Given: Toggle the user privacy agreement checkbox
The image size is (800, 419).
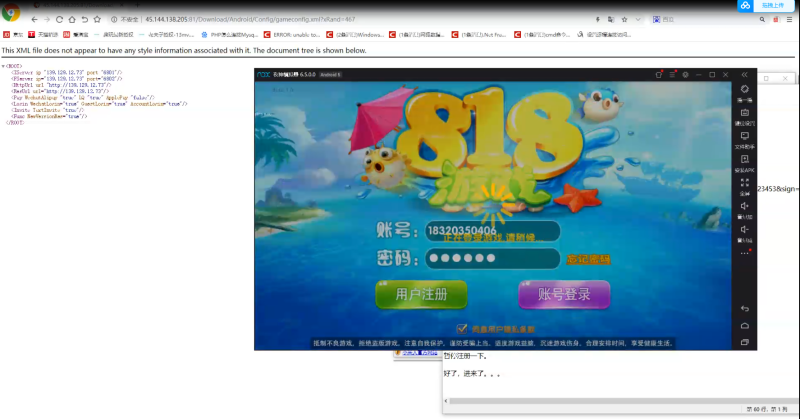Looking at the screenshot, I should pyautogui.click(x=462, y=329).
